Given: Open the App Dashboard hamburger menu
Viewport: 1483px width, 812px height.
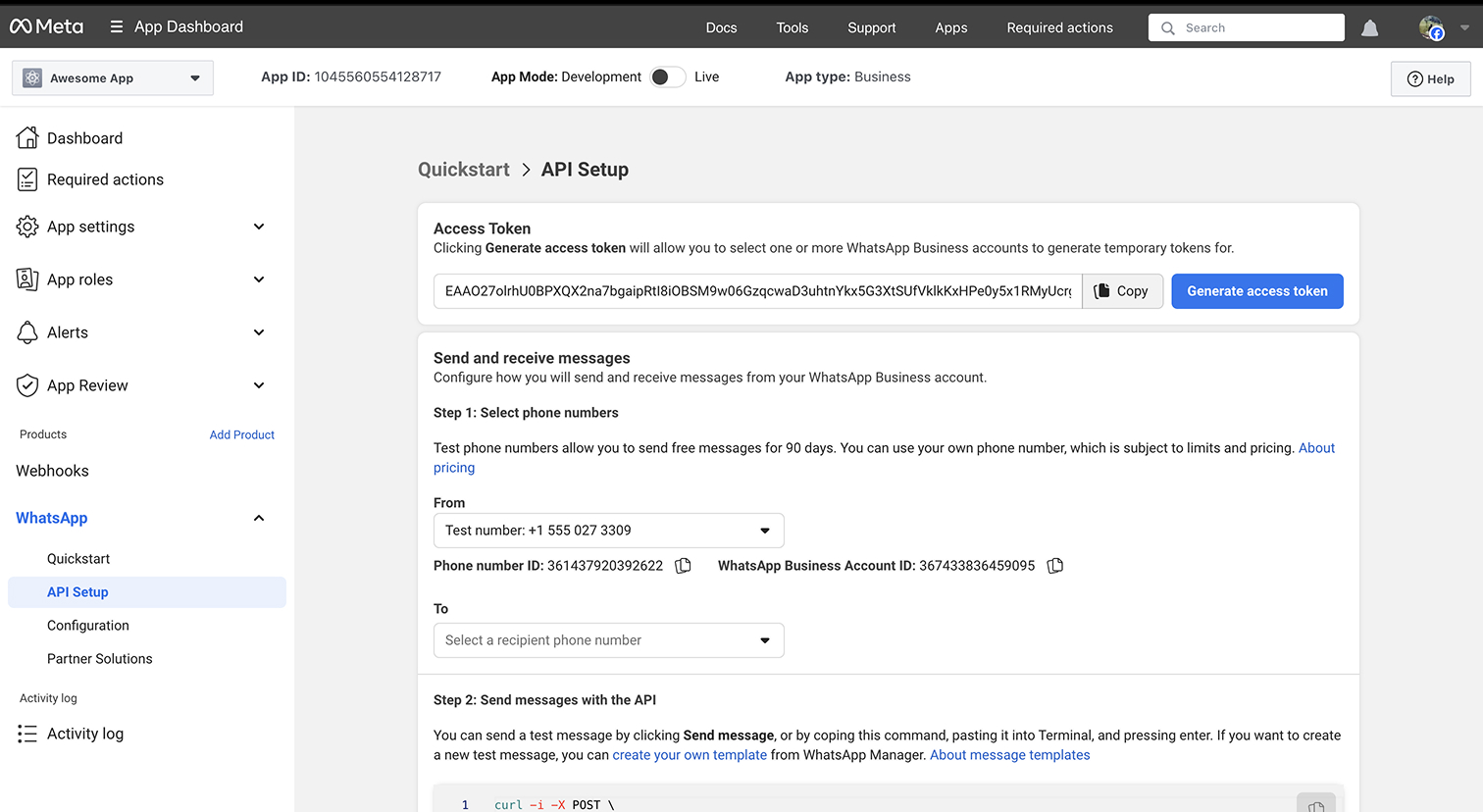Looking at the screenshot, I should click(x=116, y=26).
